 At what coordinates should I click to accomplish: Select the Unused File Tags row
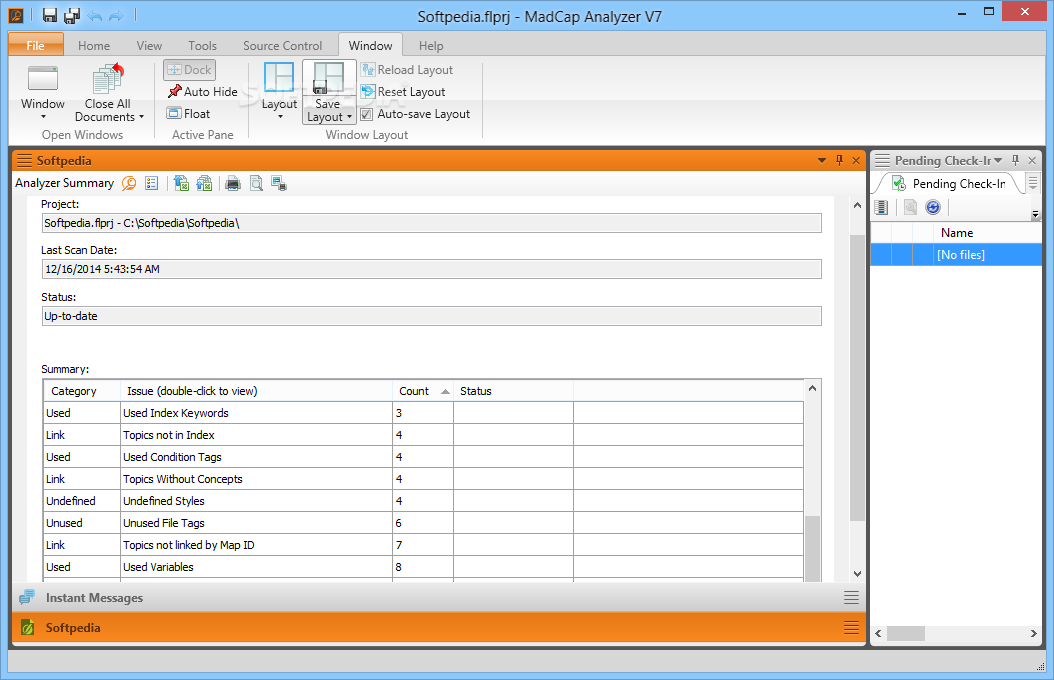[x=423, y=523]
